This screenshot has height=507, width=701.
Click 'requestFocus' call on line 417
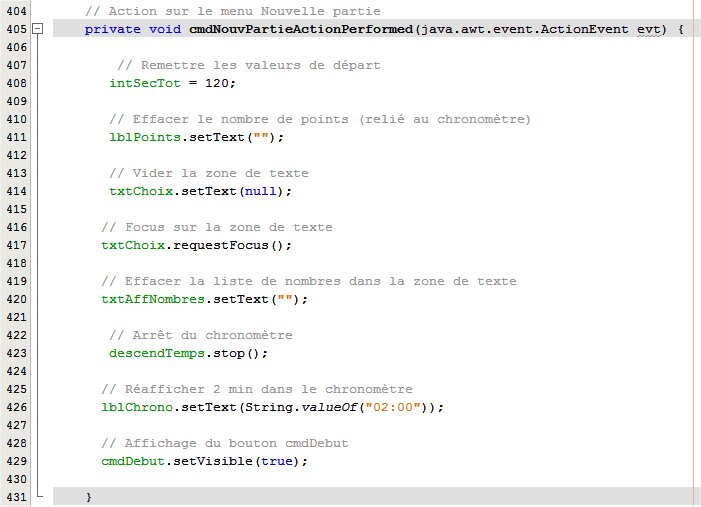click(x=221, y=245)
